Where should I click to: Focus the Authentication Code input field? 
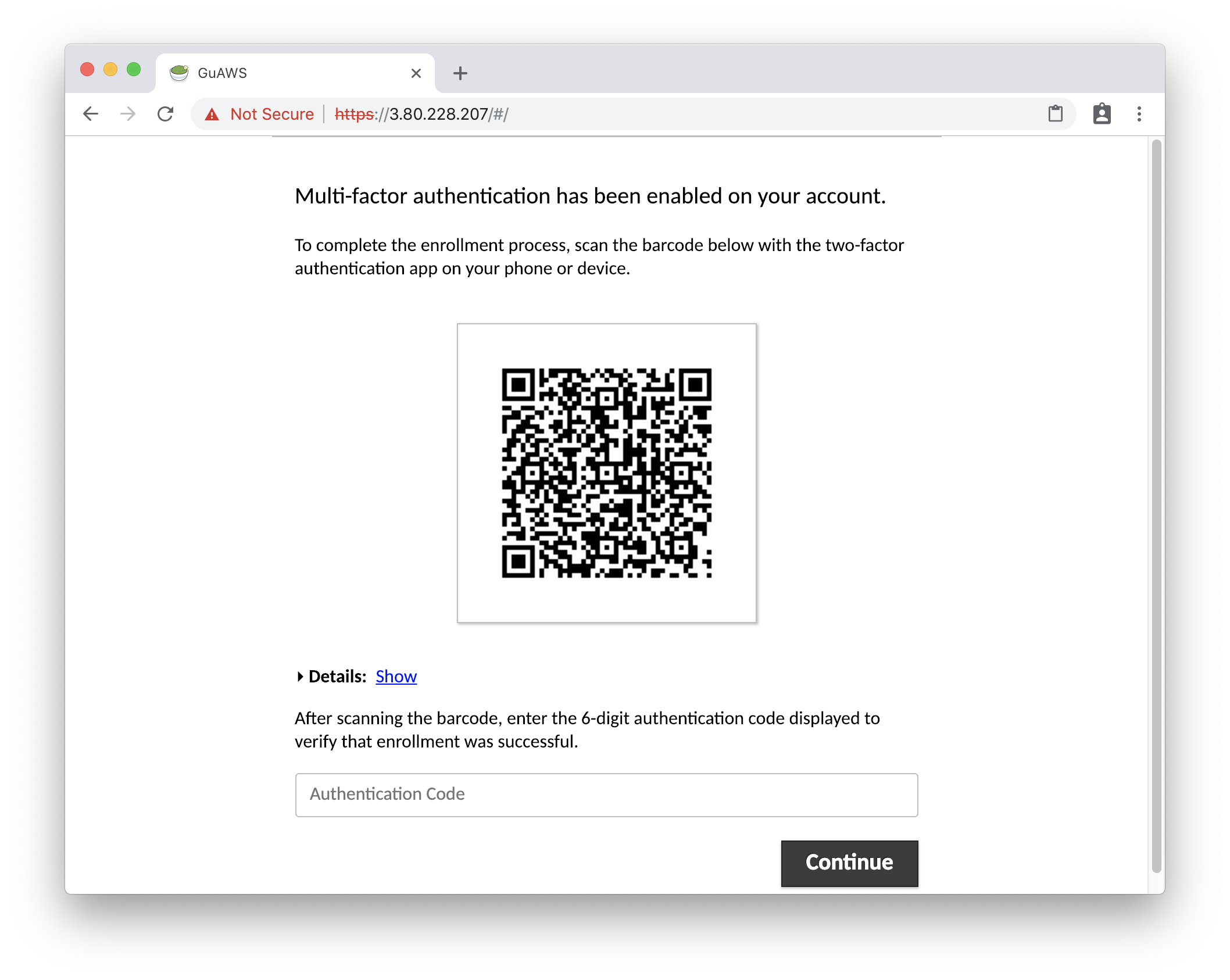[x=606, y=795]
